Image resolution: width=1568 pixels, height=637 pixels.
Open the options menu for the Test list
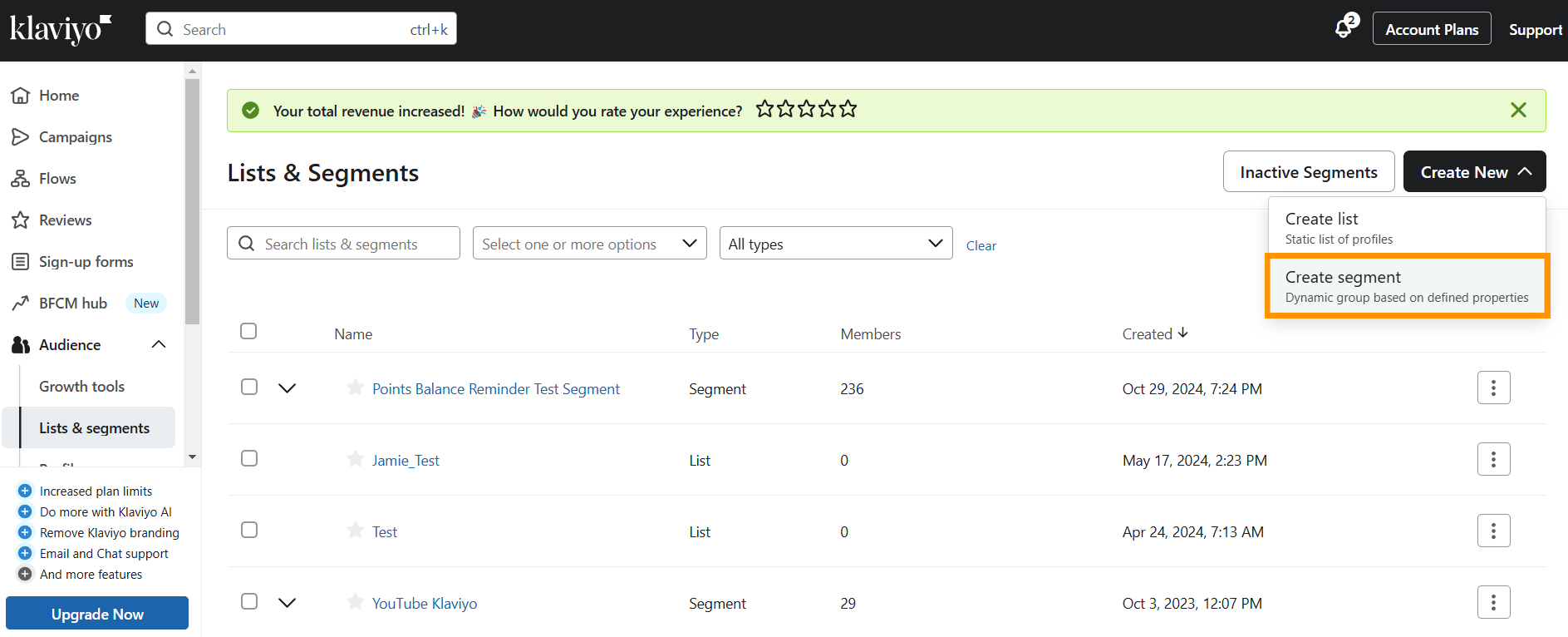click(1492, 531)
